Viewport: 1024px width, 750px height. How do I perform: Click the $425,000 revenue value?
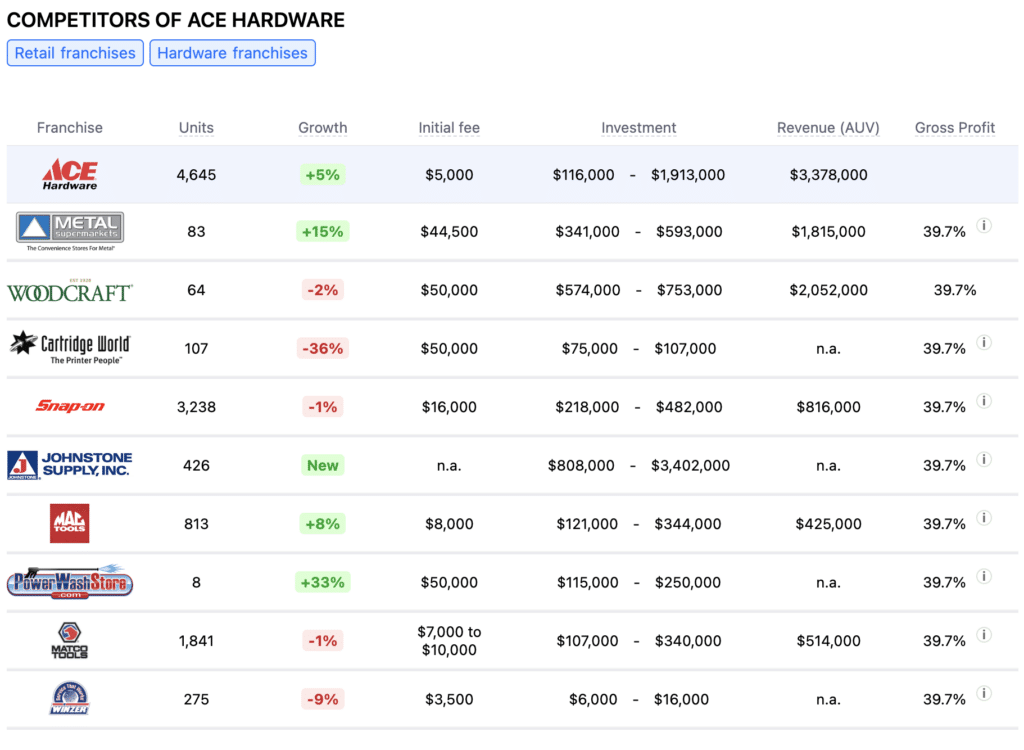[x=828, y=523]
